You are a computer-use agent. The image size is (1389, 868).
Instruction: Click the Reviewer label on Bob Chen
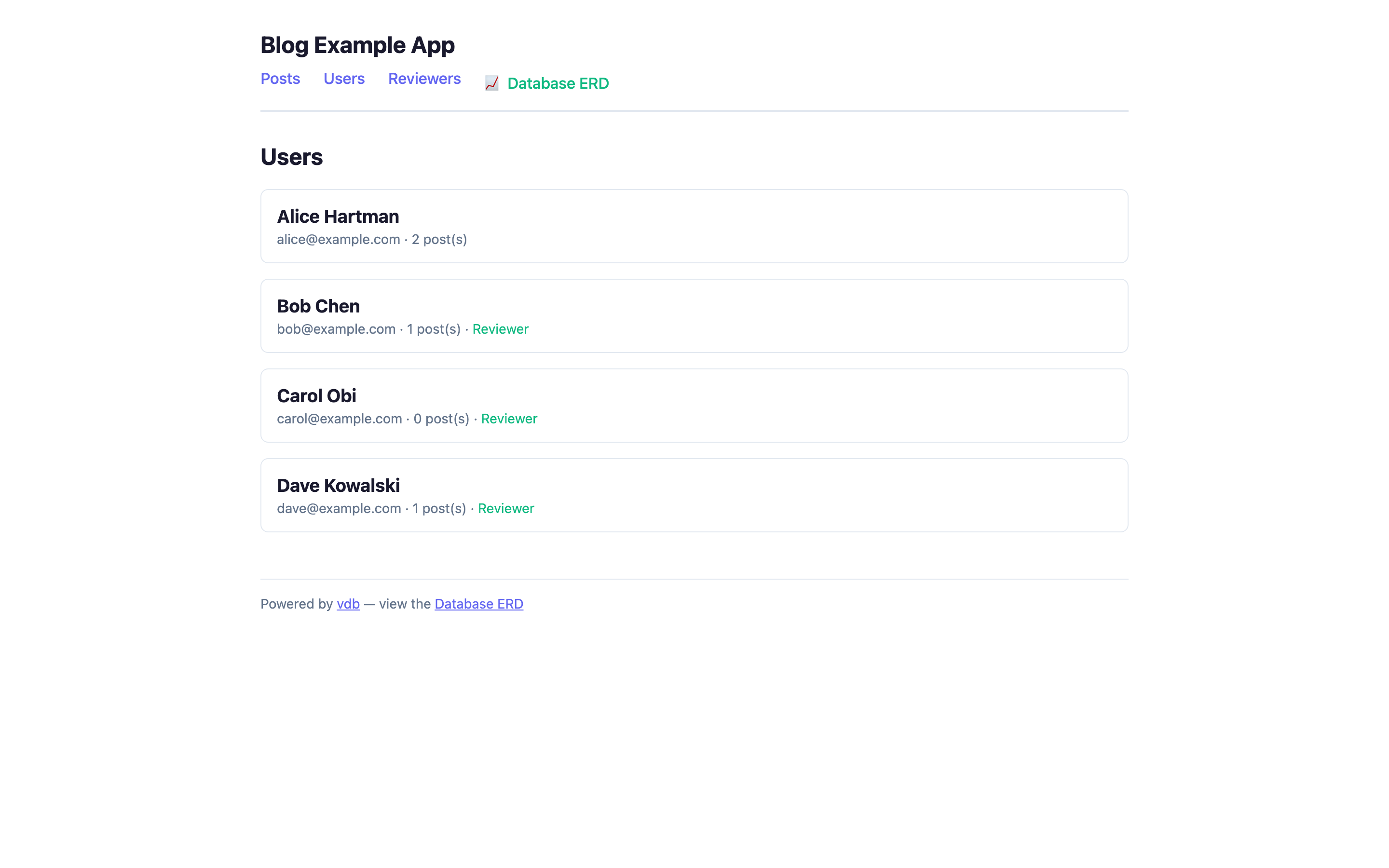point(500,329)
